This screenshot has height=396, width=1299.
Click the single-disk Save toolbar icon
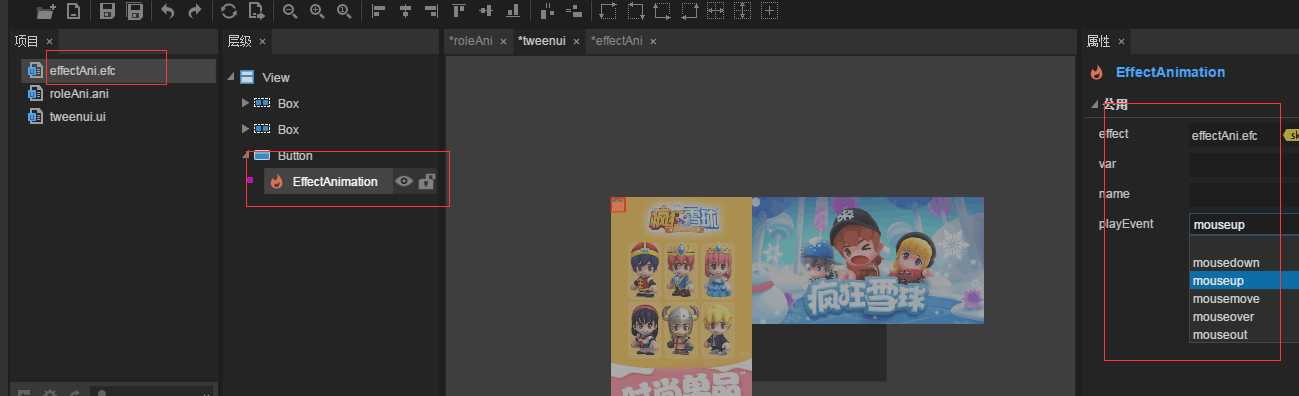coord(107,12)
